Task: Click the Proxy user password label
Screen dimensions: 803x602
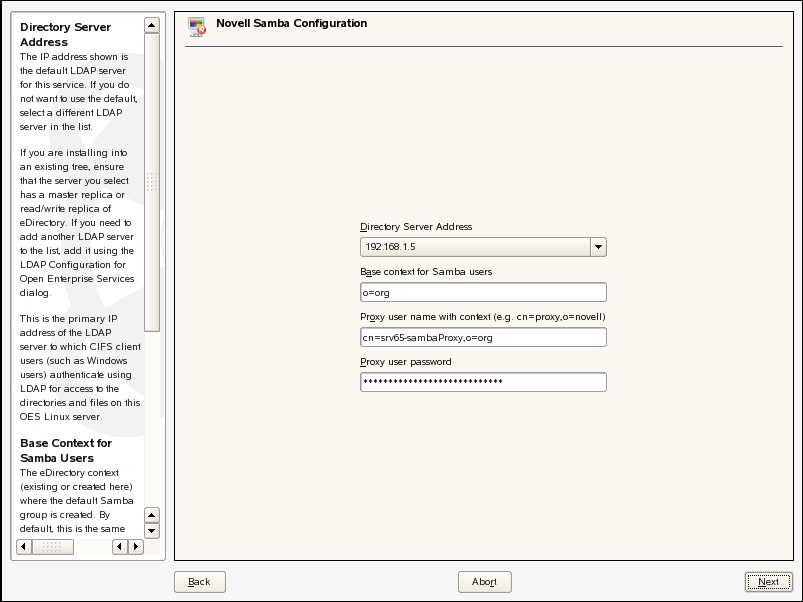Action: (x=406, y=362)
